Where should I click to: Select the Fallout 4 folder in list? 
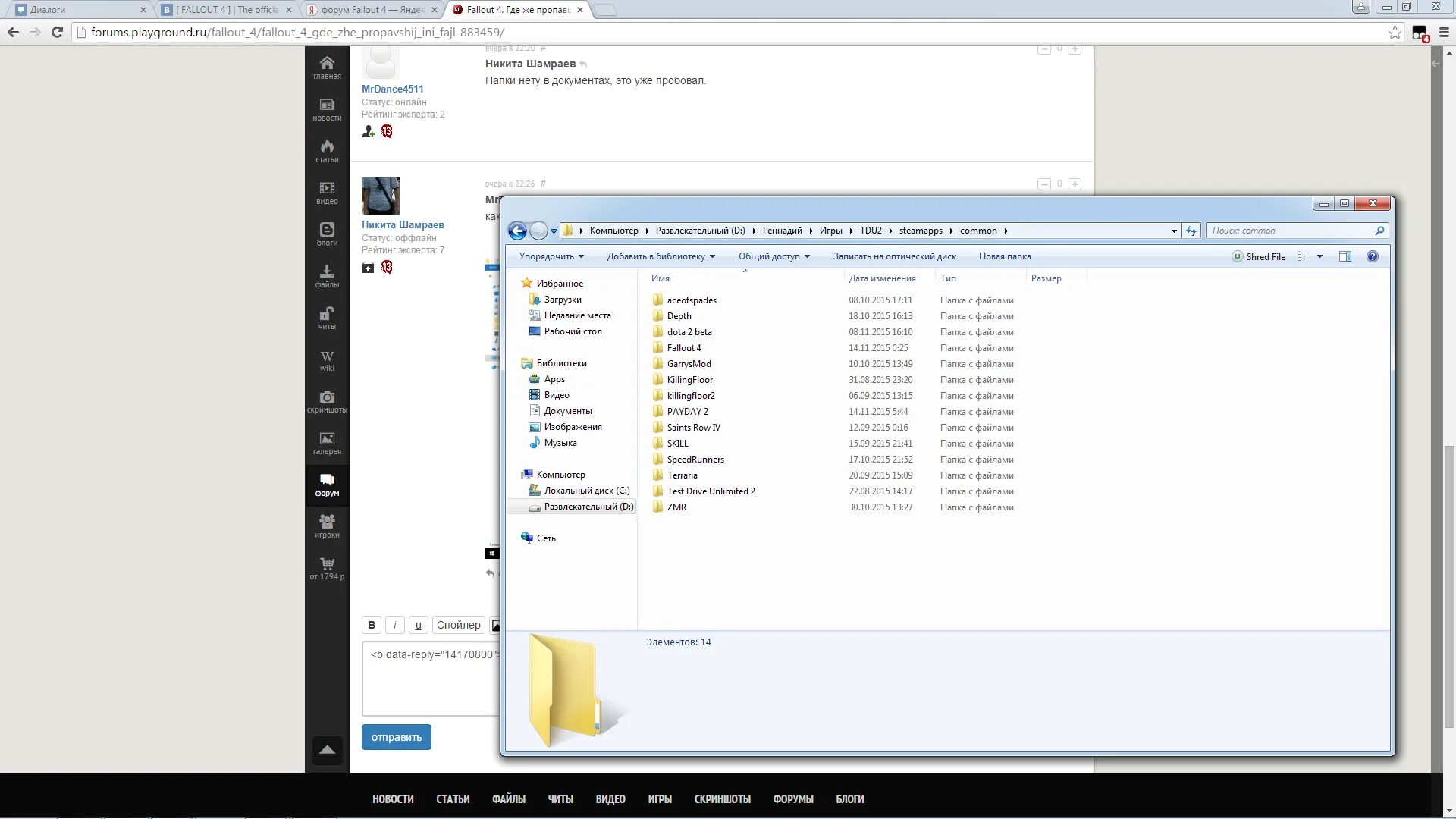coord(683,348)
